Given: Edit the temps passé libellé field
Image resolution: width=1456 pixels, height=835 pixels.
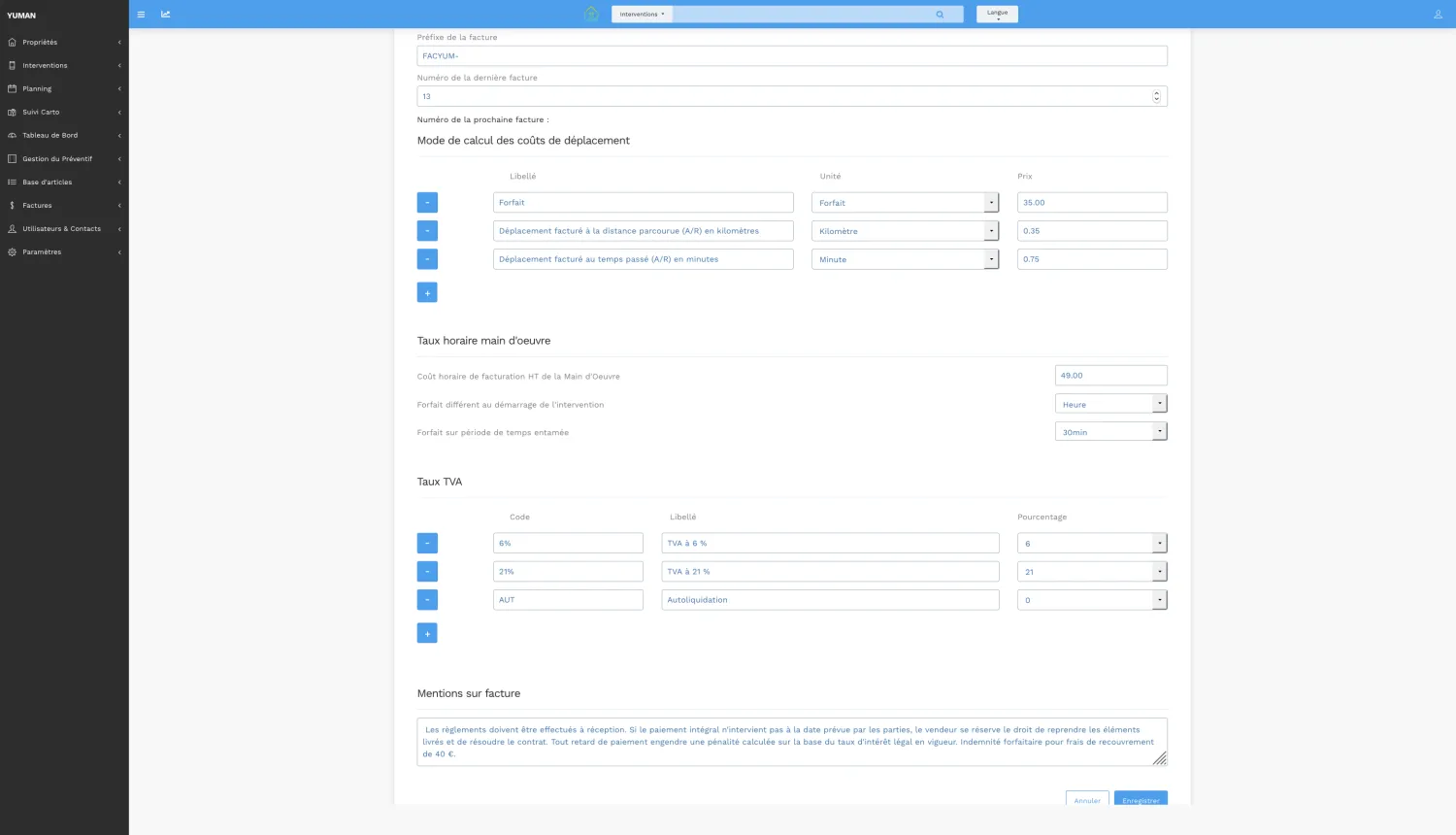Looking at the screenshot, I should tap(644, 259).
